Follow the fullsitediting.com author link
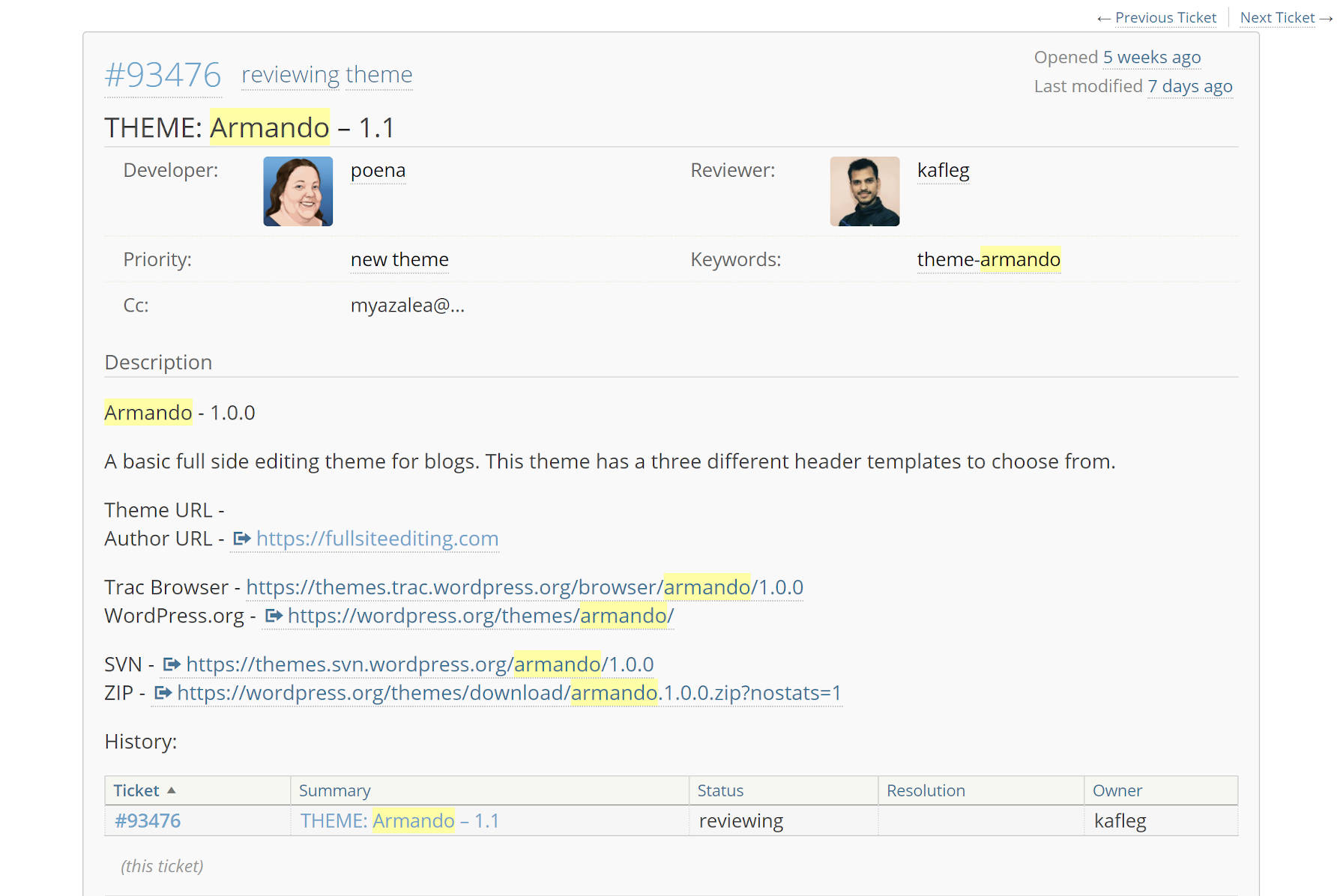Image resolution: width=1343 pixels, height=896 pixels. point(376,538)
